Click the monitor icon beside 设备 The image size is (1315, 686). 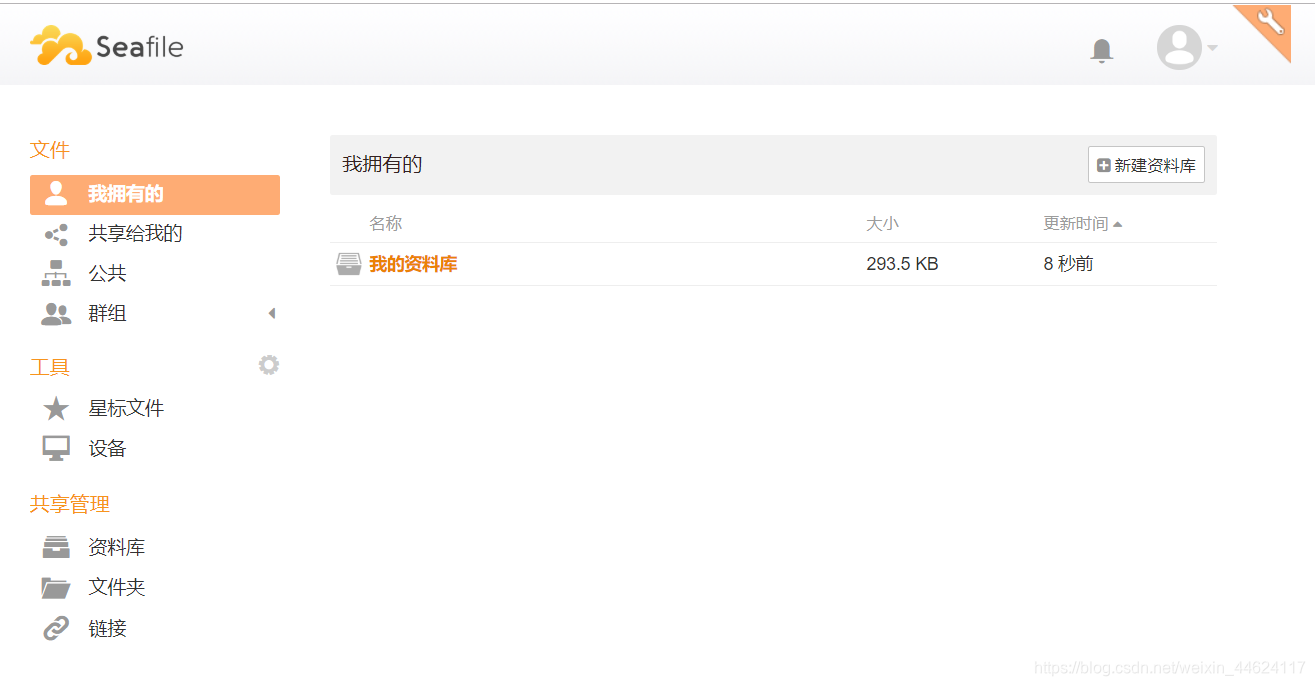pos(56,448)
